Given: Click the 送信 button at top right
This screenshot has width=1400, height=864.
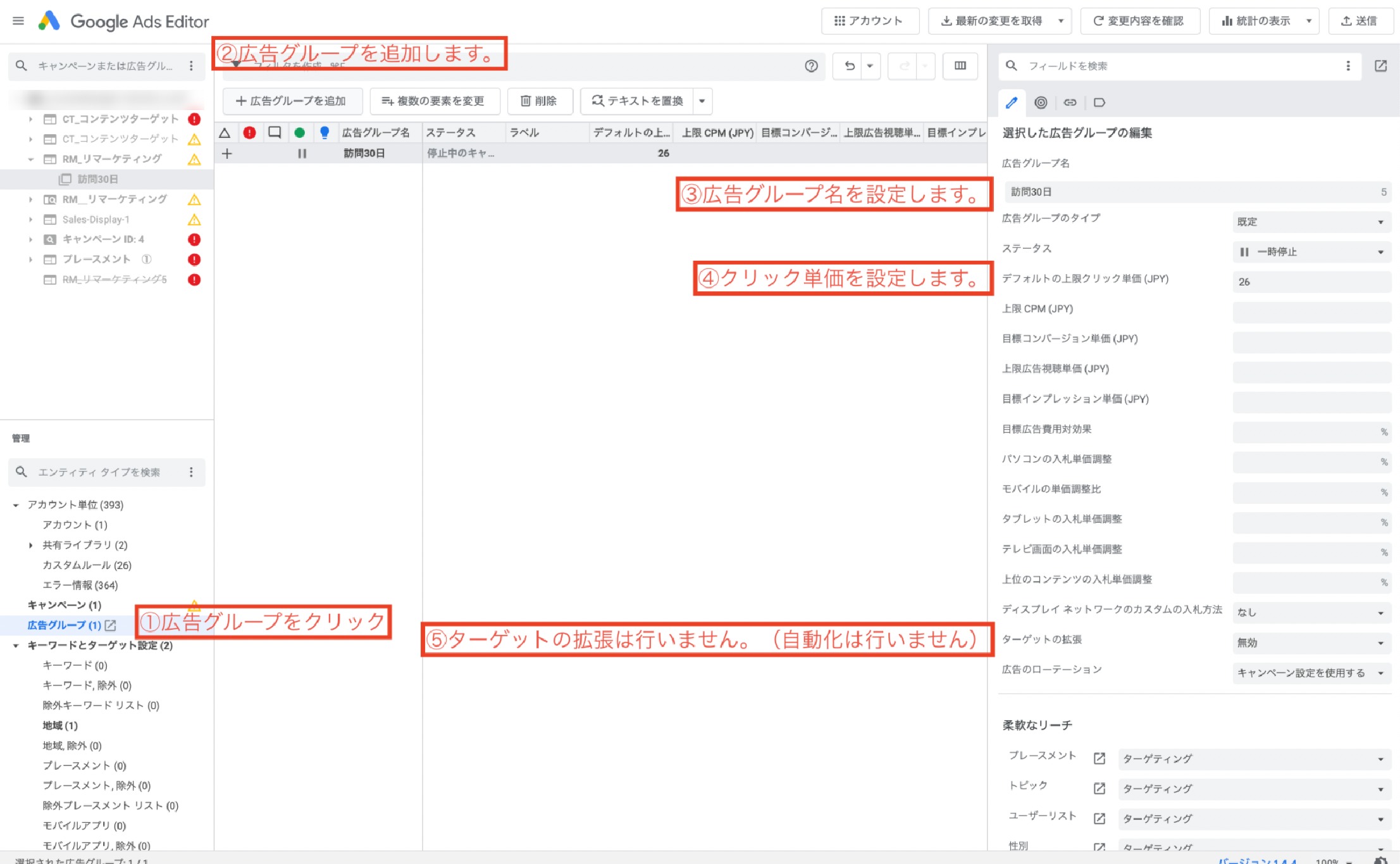Looking at the screenshot, I should 1361,20.
